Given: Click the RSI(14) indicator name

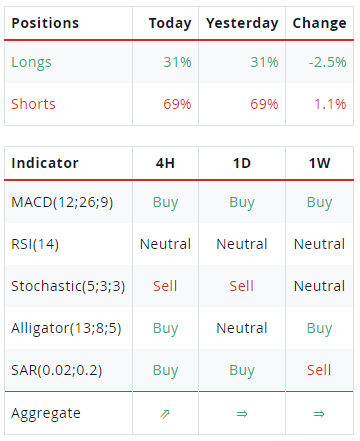Looking at the screenshot, I should tap(35, 244).
